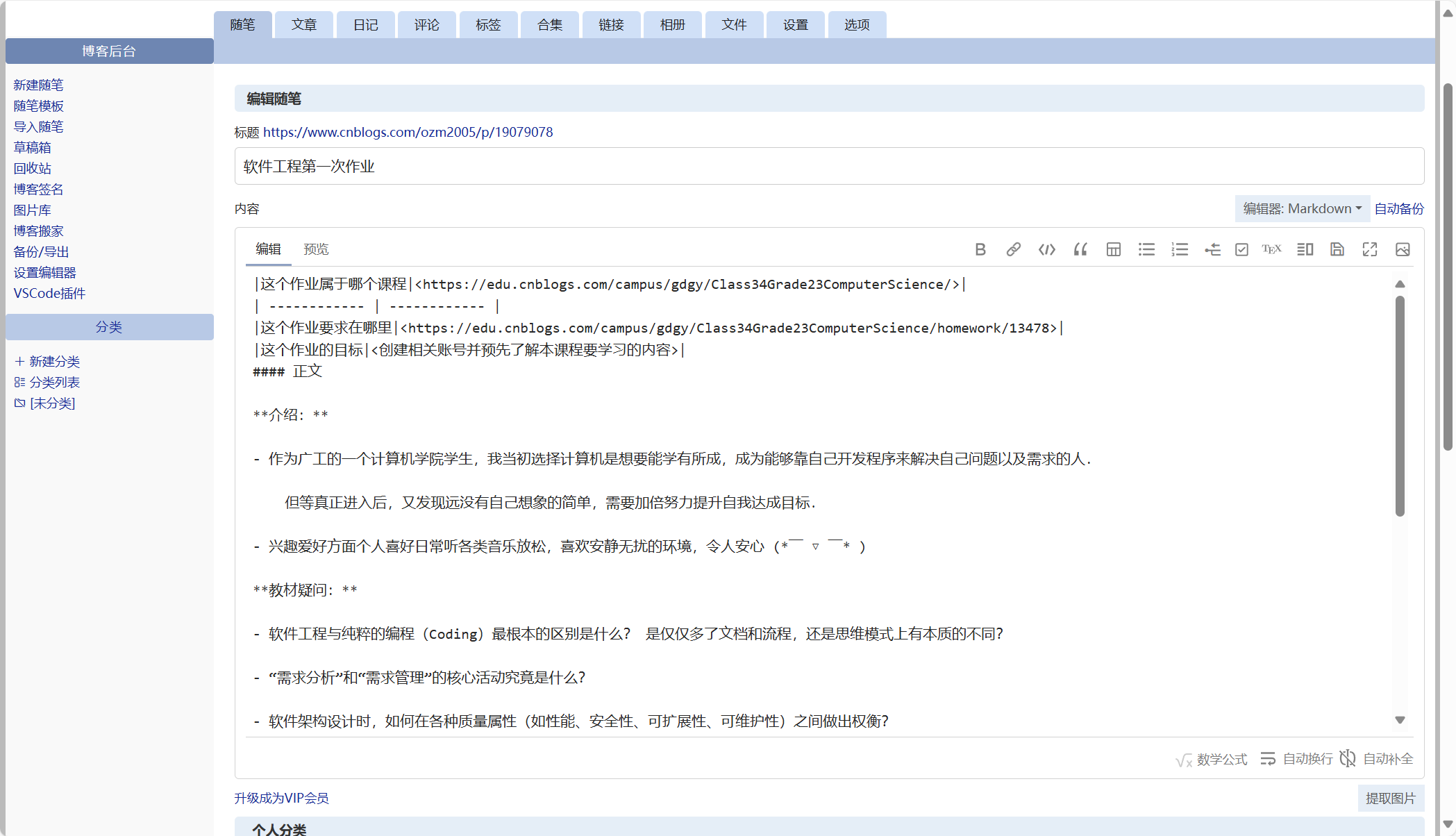Screen dimensions: 1456x836
Task: Insert a TeX math formula
Action: coord(1271,249)
